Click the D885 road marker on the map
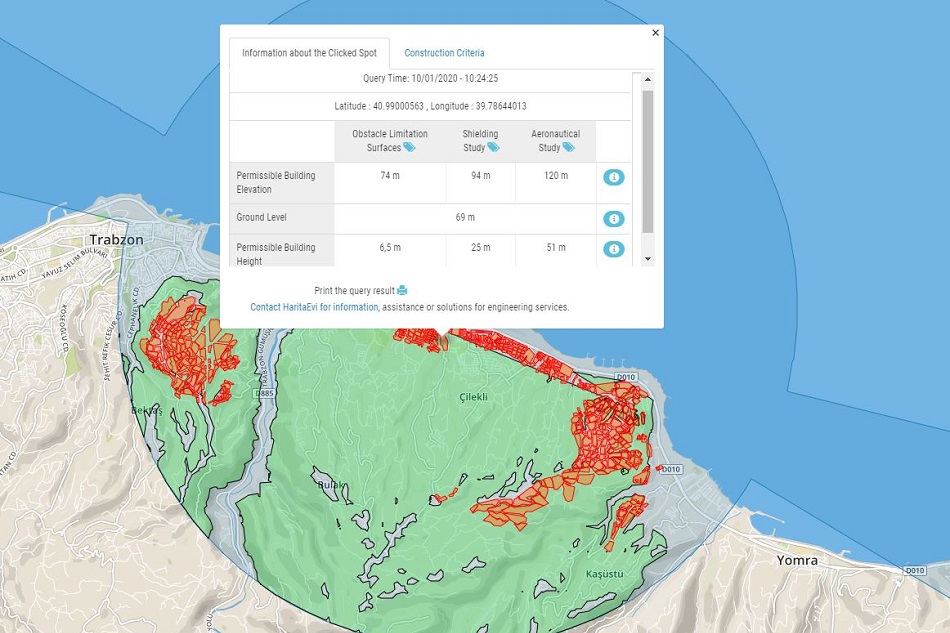Screen dimensions: 950x633 pos(265,394)
